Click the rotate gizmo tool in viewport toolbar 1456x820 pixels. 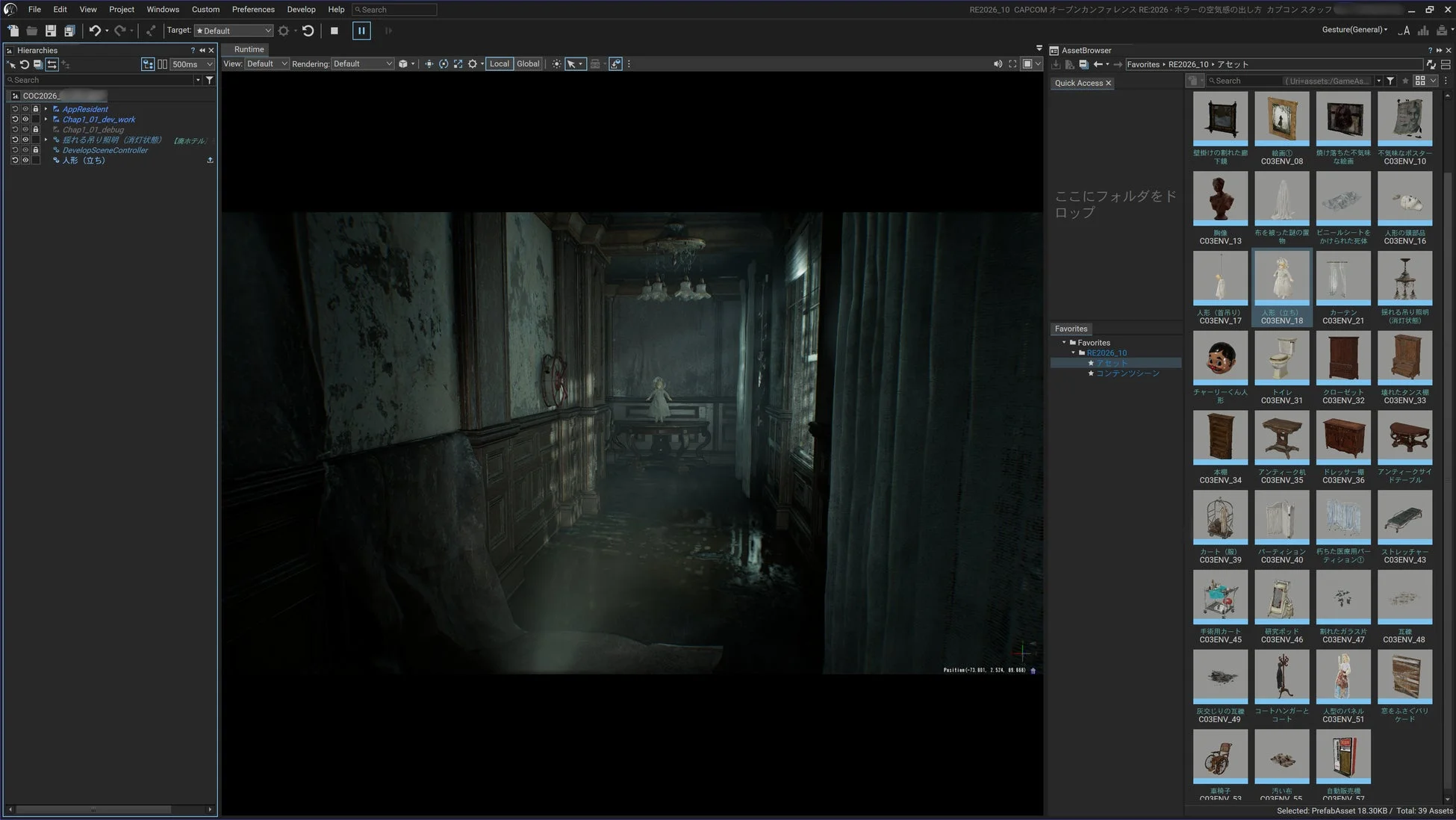tap(444, 64)
